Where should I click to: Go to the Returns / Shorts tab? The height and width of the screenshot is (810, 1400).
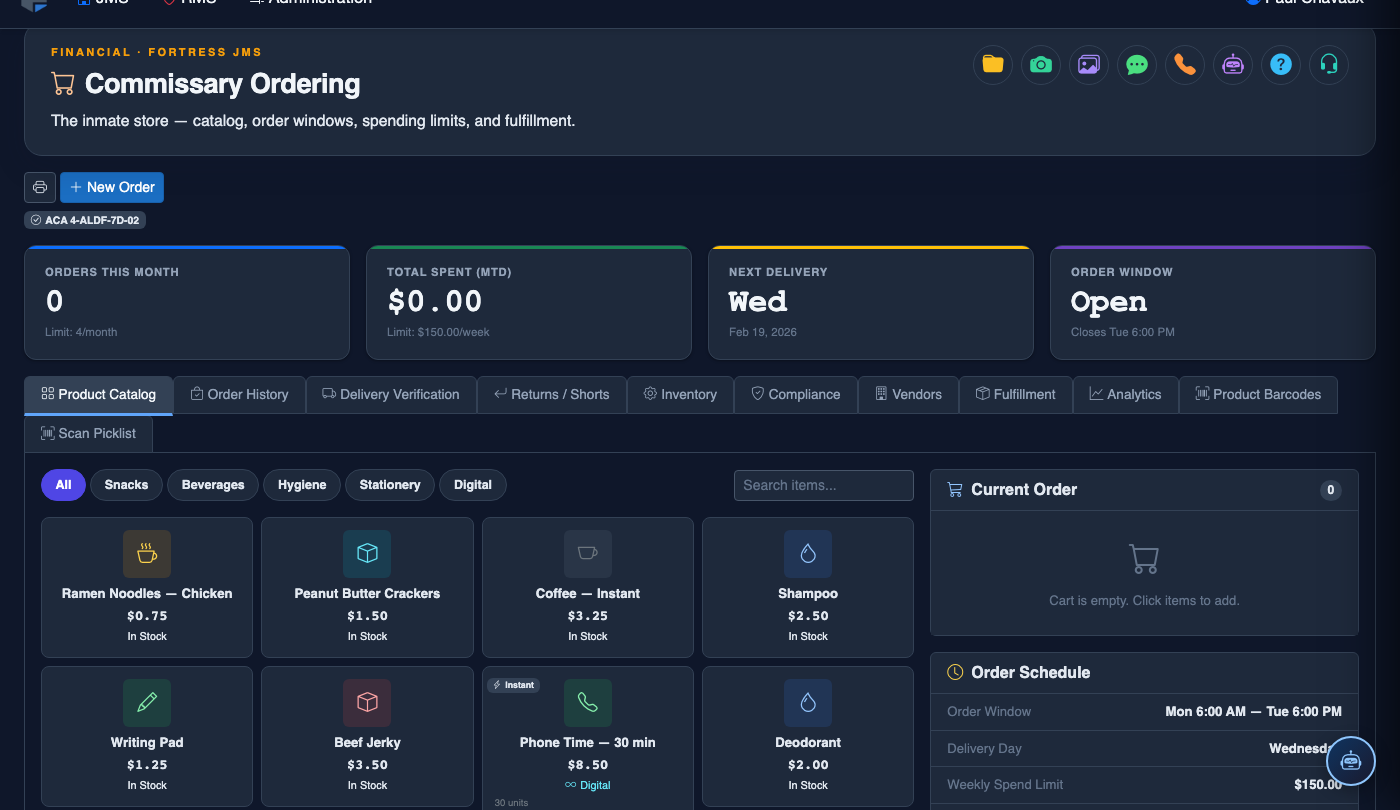coord(552,394)
